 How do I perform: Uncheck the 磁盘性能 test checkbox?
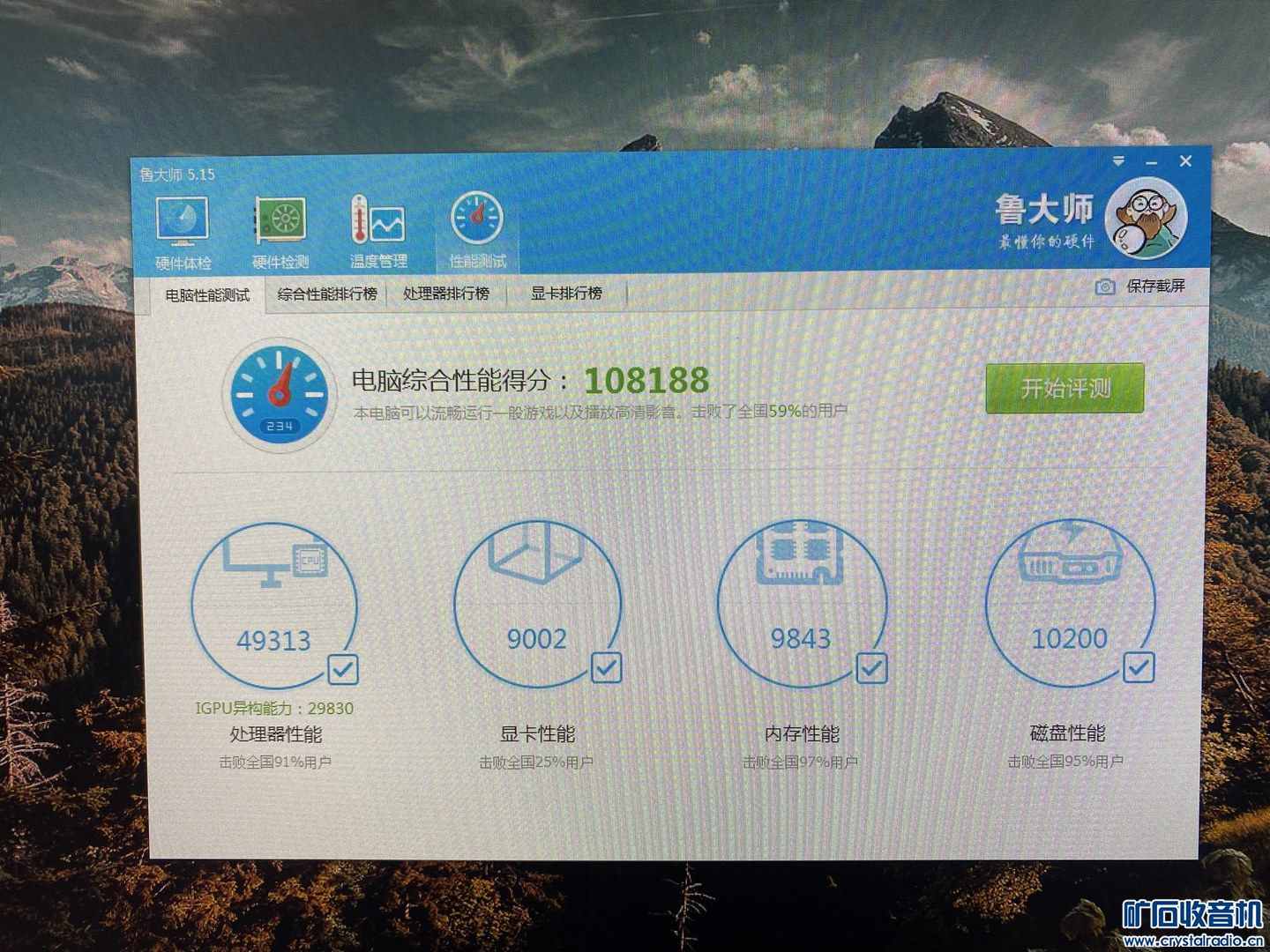coord(1139,666)
